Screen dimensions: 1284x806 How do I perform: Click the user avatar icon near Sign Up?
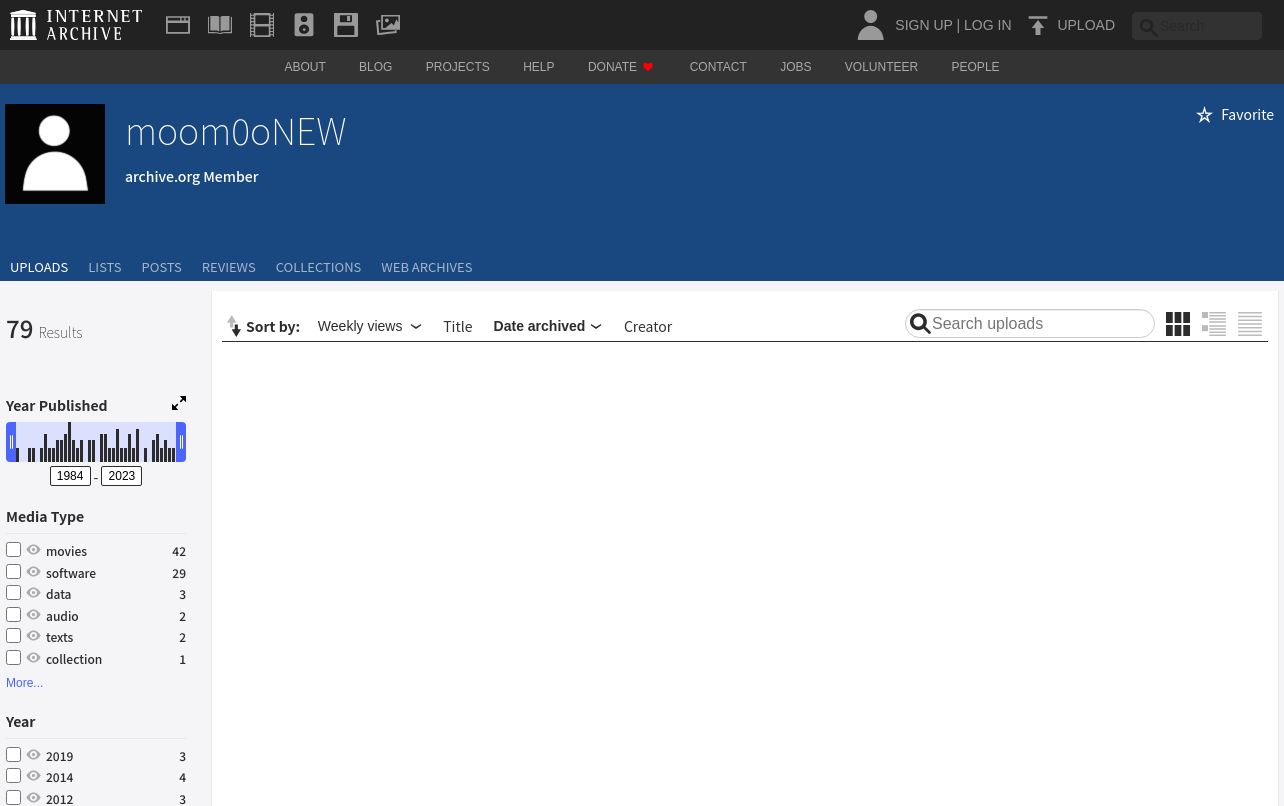[x=870, y=25]
